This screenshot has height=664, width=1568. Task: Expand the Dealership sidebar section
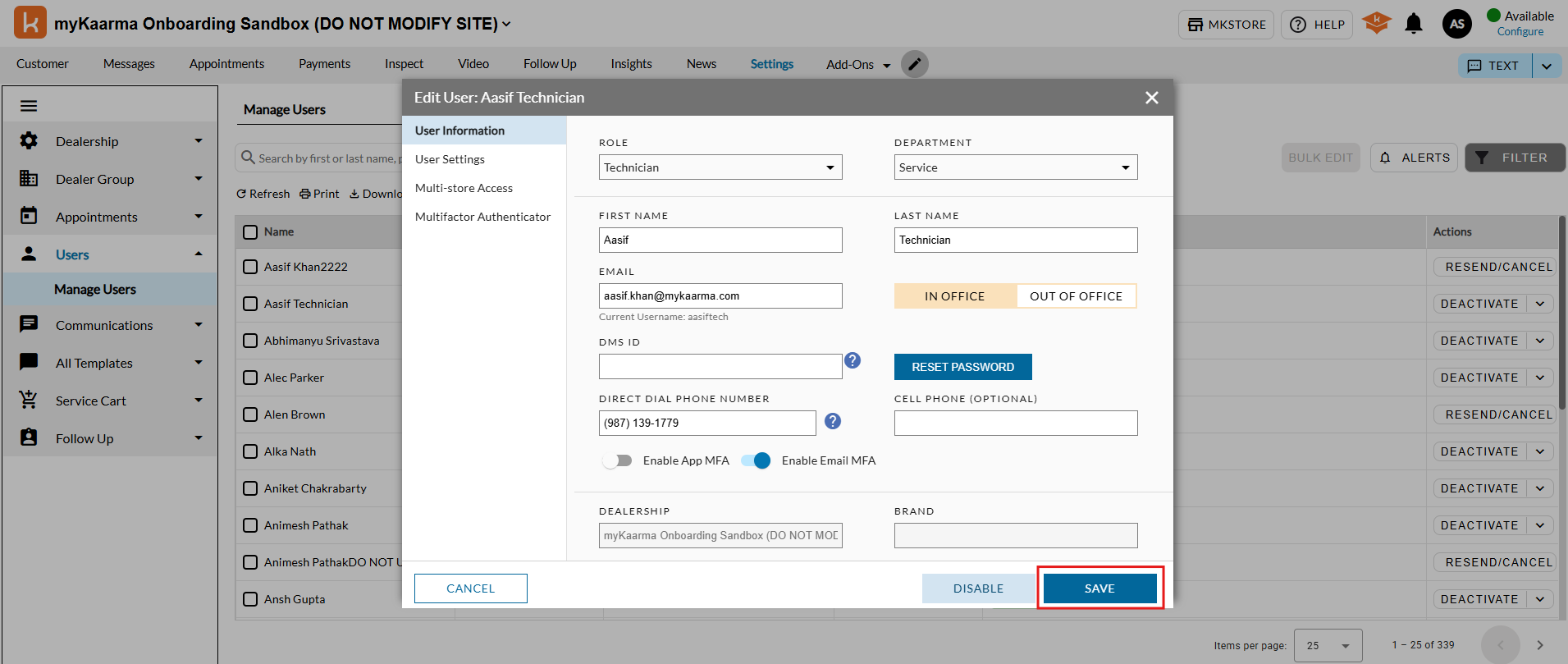tap(199, 141)
